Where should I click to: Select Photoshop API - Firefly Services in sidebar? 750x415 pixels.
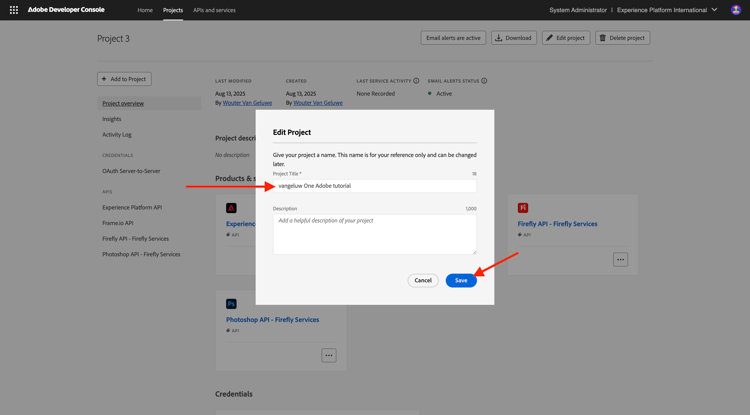(141, 254)
